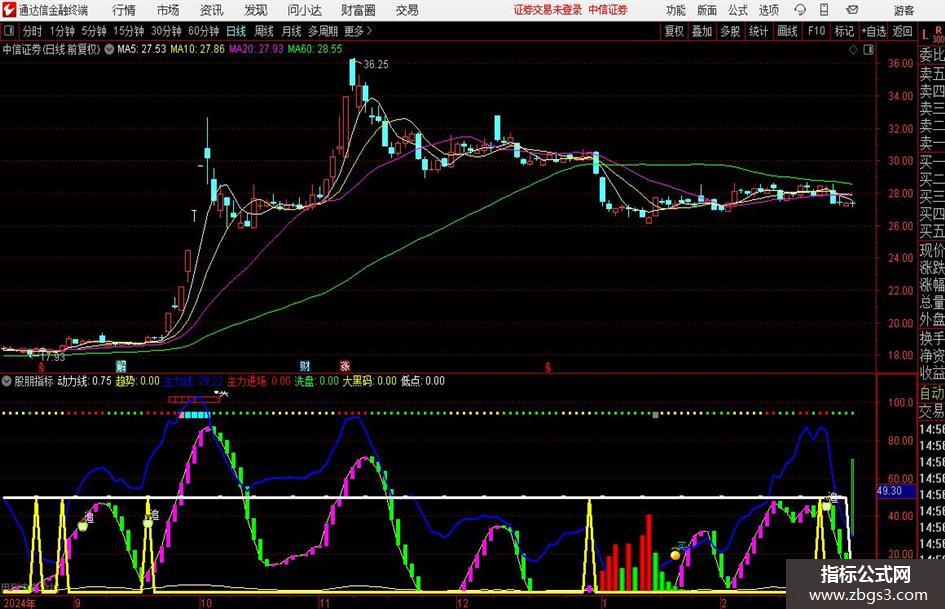The image size is (945, 609).
Task: Switch to the 30分钟 period tab
Action: coord(166,31)
